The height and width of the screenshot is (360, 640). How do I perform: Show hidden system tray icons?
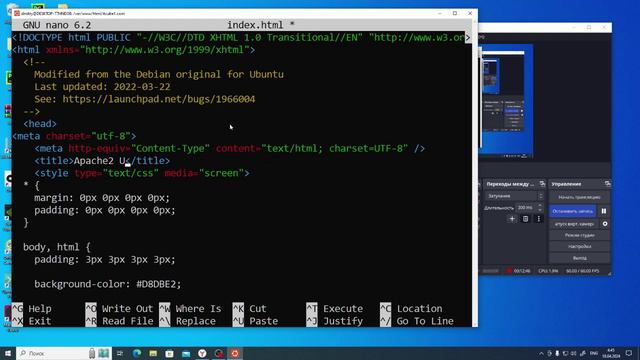541,353
